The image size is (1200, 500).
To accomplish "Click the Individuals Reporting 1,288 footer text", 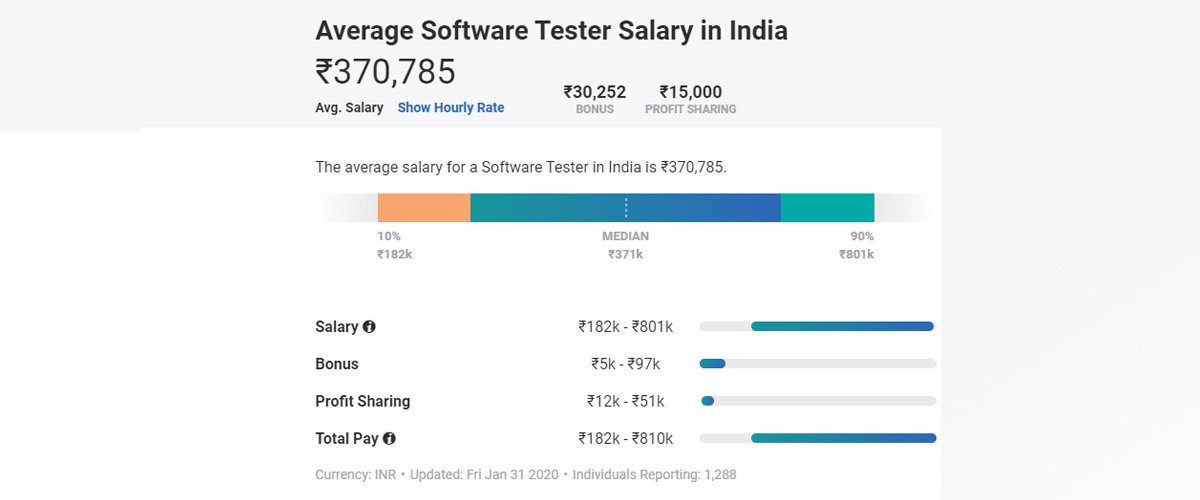I will [x=654, y=474].
